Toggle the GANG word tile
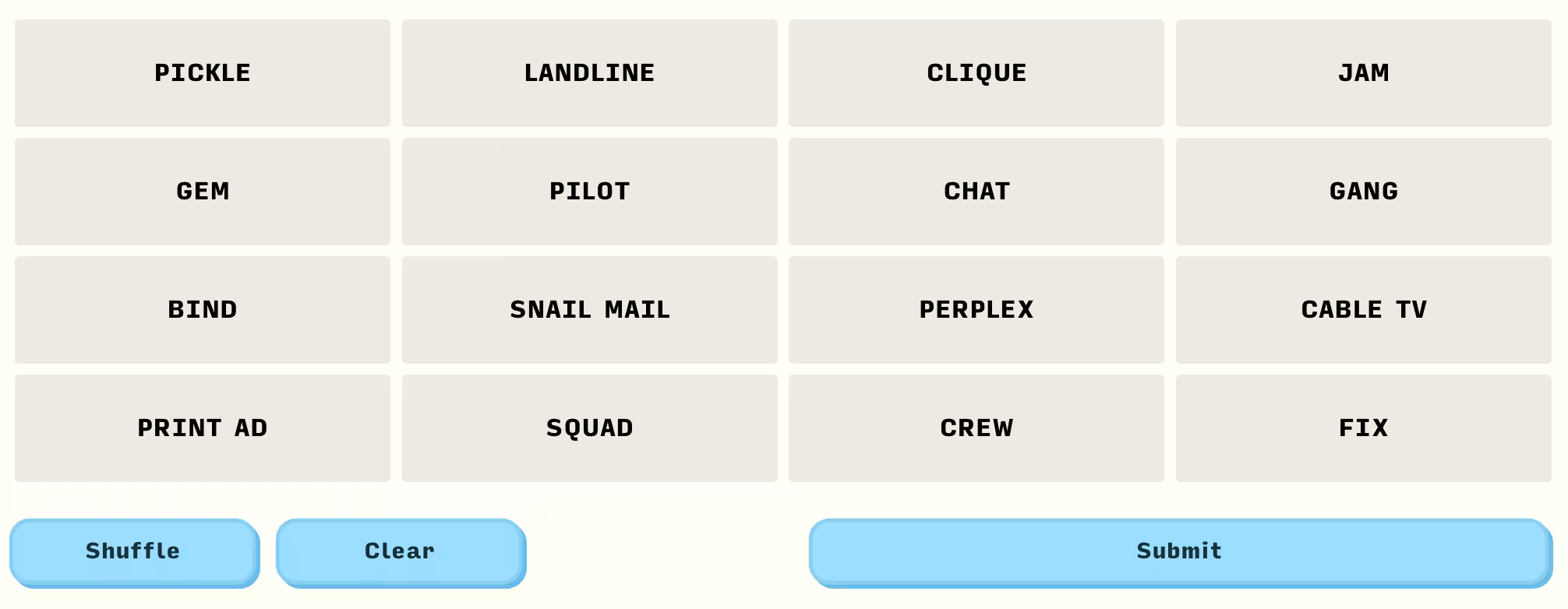 tap(1363, 192)
